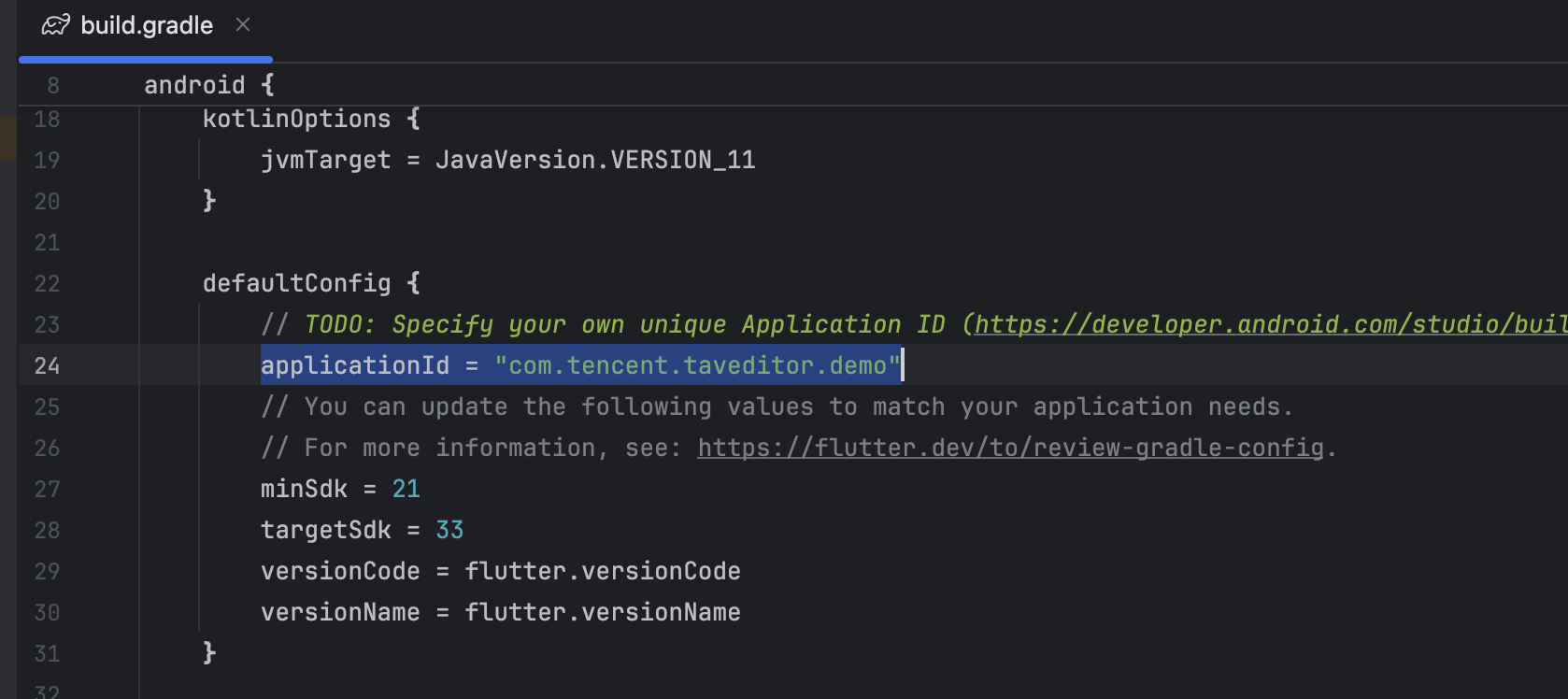Jump to sticky 'android {' header line
Viewport: 1568px width, 699px height.
click(x=209, y=85)
